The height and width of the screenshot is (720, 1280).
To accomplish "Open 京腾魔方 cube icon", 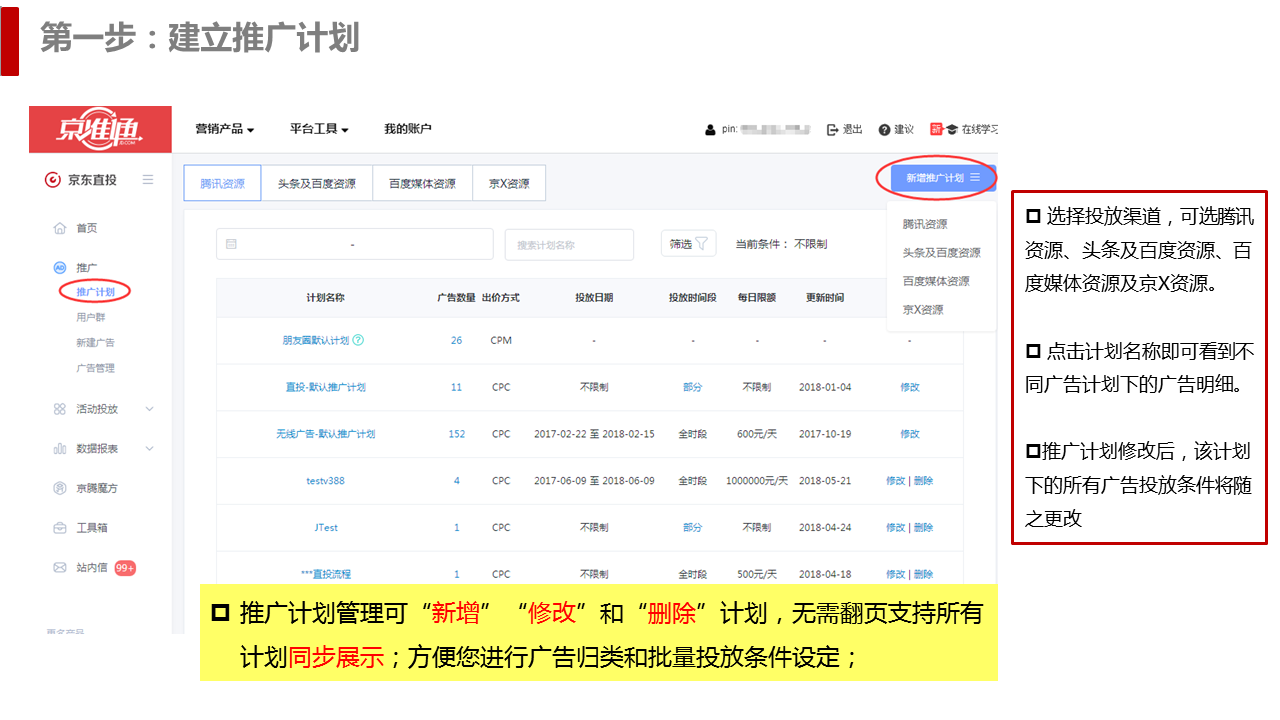I will coord(59,488).
